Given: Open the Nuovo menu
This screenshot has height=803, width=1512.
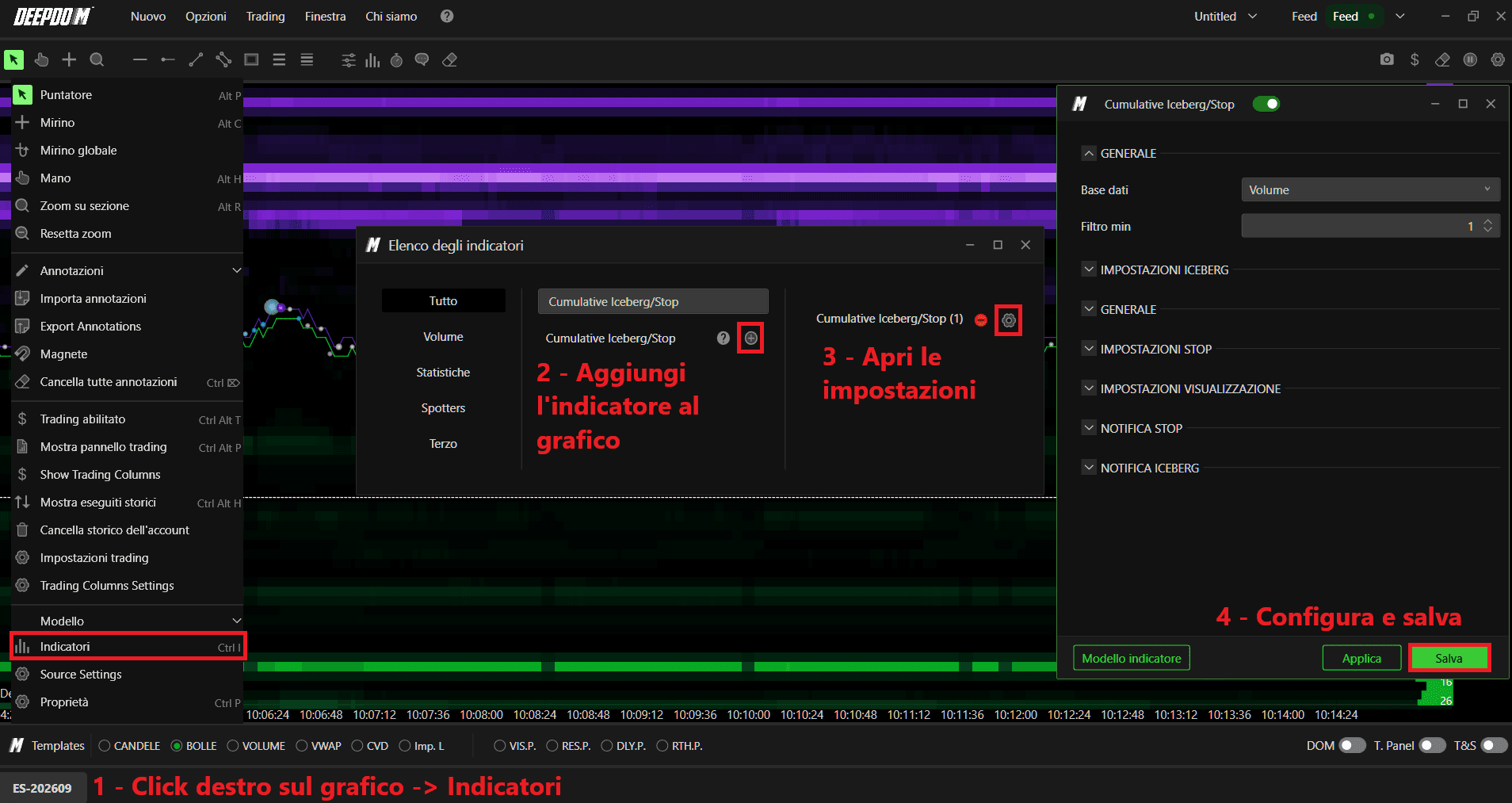Looking at the screenshot, I should click(x=148, y=16).
